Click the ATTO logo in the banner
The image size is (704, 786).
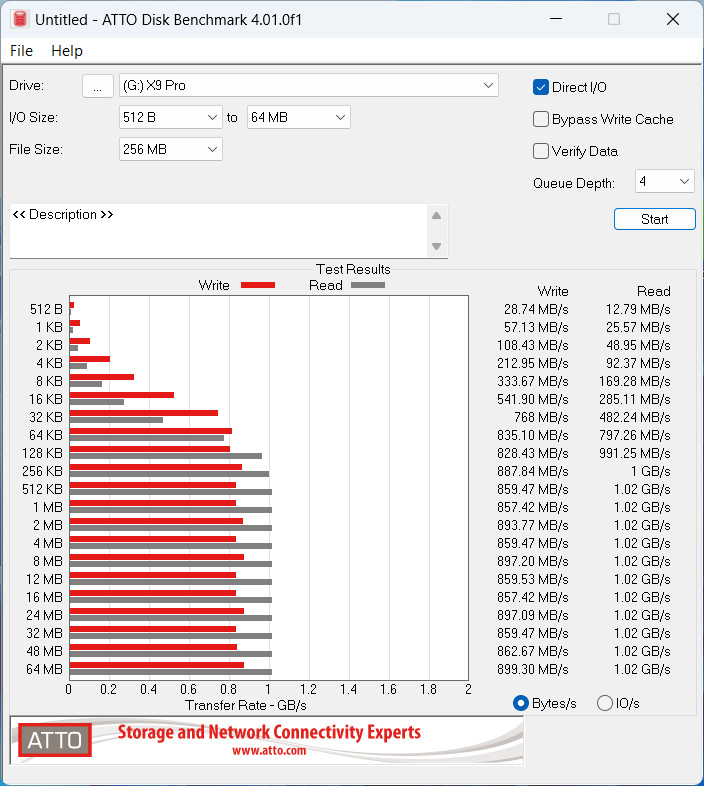coord(55,740)
